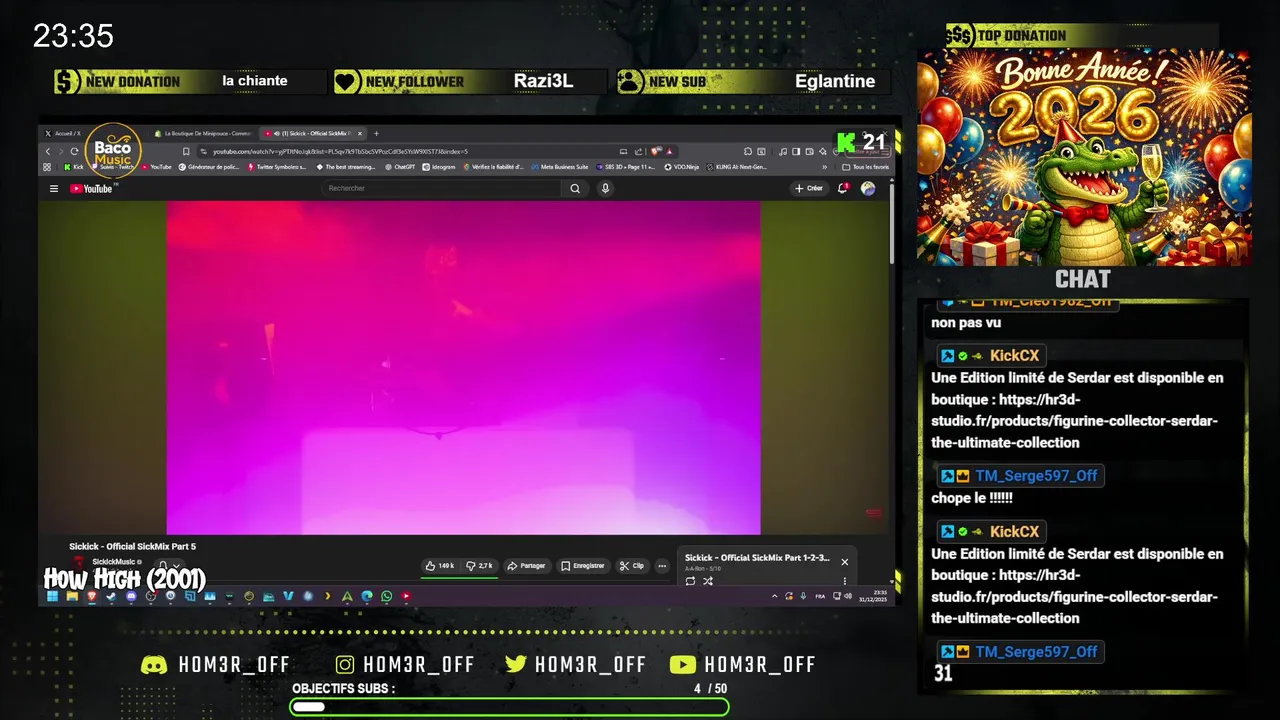Open Discord from the taskbar

pyautogui.click(x=131, y=596)
